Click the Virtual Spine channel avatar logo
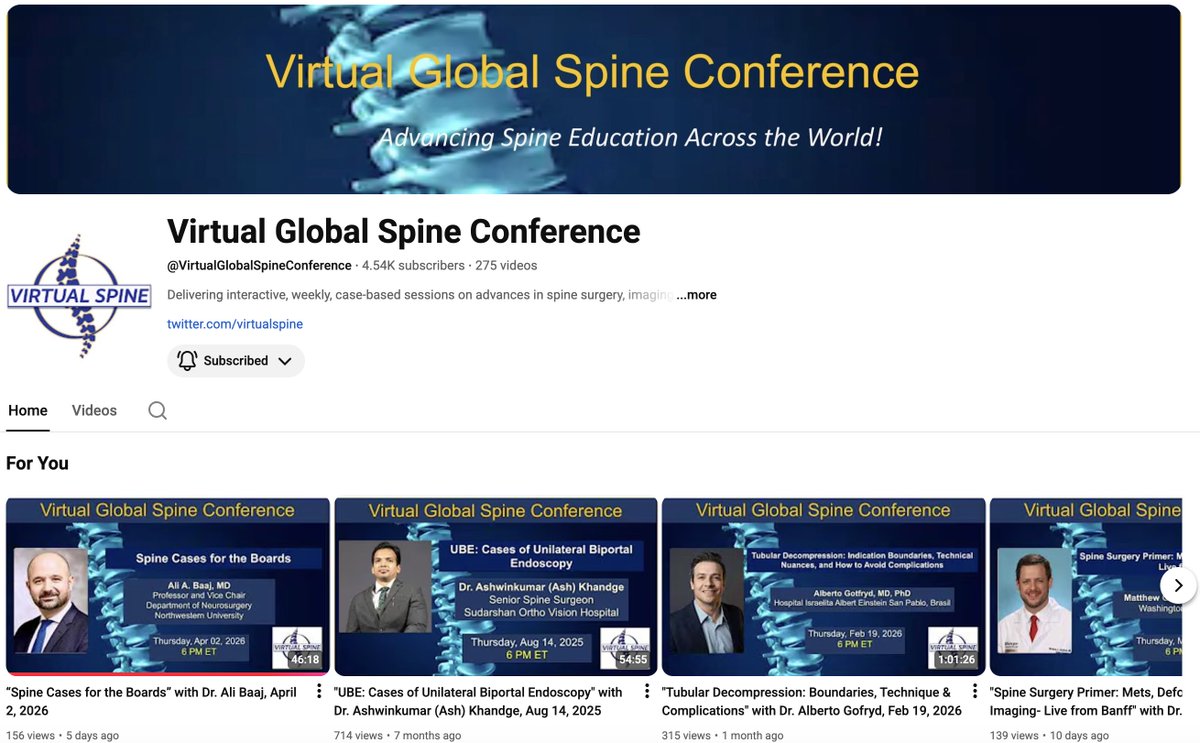Image resolution: width=1200 pixels, height=743 pixels. point(79,296)
